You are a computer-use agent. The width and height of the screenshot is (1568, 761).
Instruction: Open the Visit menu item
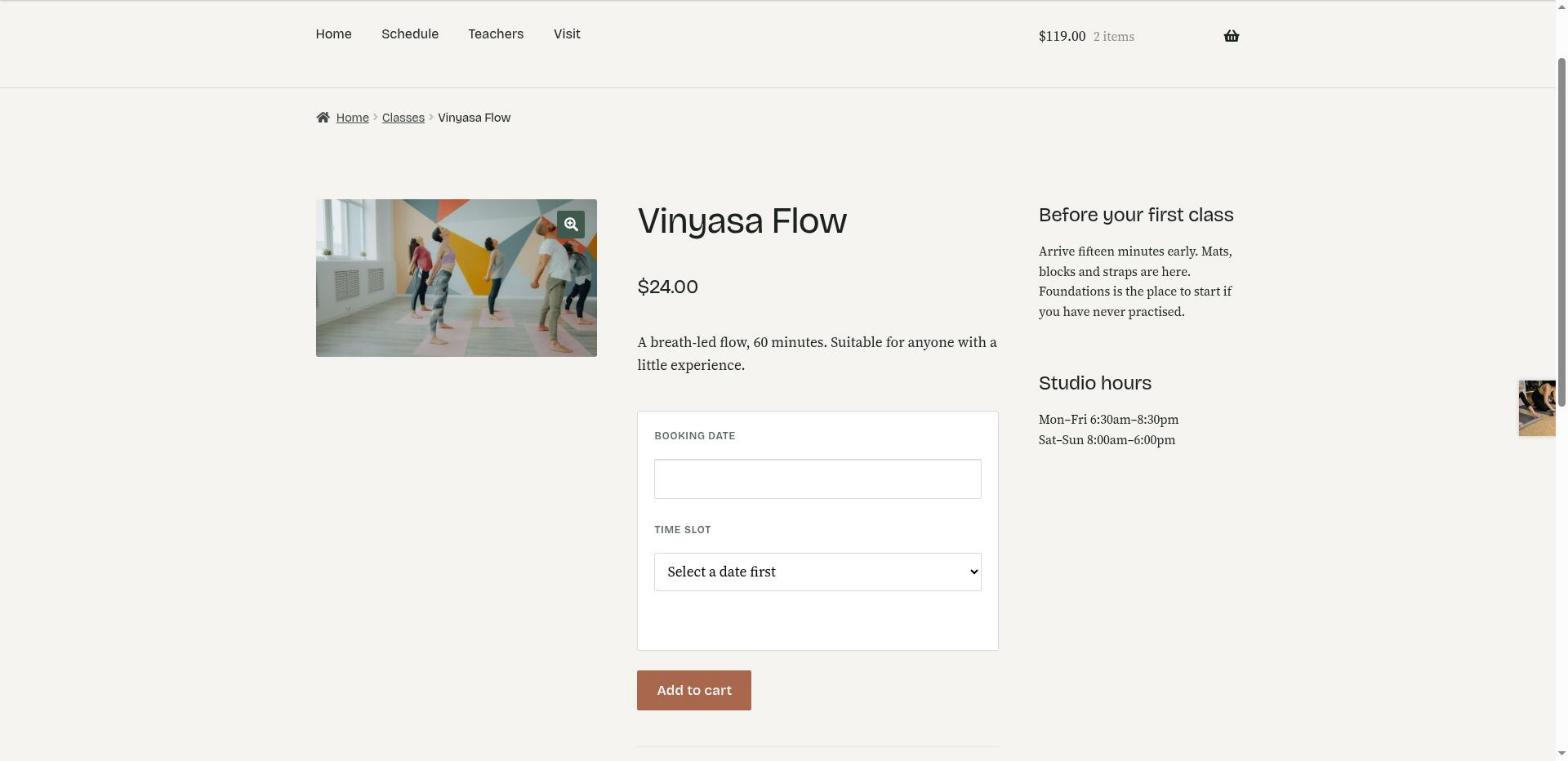click(567, 34)
